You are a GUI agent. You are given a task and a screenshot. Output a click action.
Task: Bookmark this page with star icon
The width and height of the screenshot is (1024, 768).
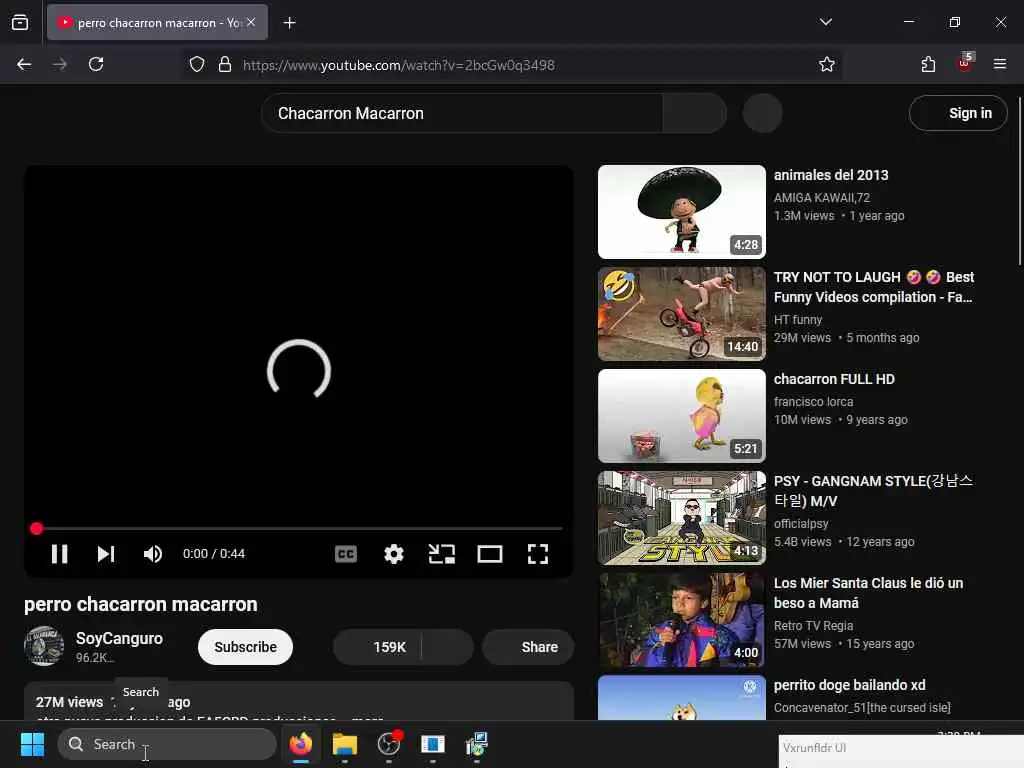(827, 64)
